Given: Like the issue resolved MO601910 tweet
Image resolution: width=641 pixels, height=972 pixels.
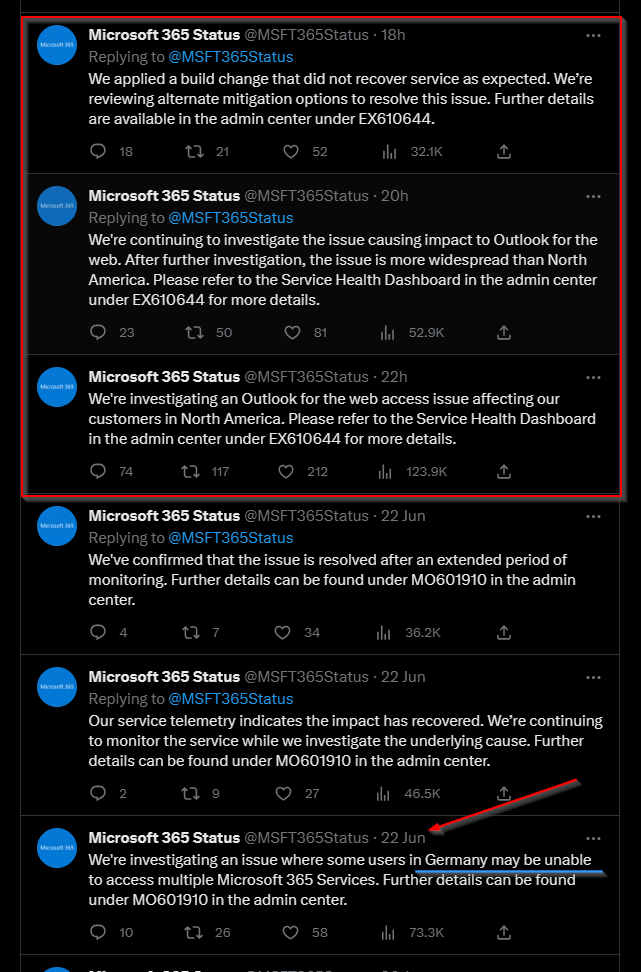Looking at the screenshot, I should 283,632.
